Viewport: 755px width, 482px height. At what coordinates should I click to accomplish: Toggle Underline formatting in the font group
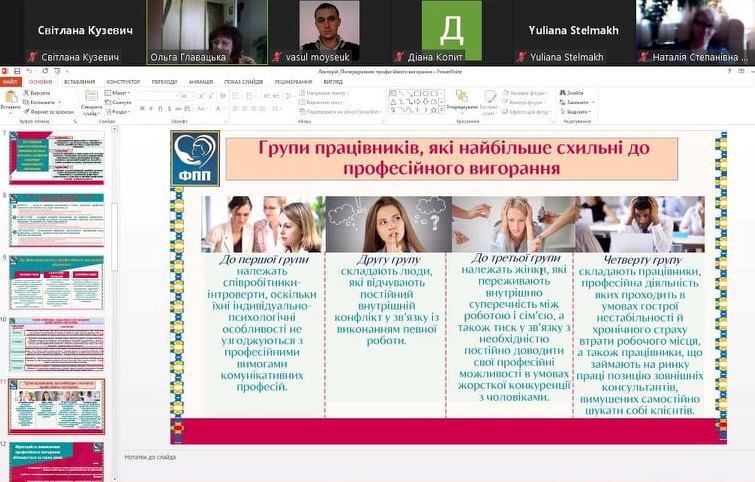click(160, 109)
